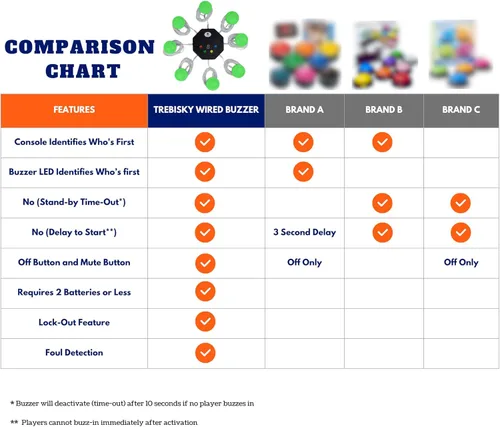Click Trebisky checkmark for Requires 2 Batteries

coord(205,291)
